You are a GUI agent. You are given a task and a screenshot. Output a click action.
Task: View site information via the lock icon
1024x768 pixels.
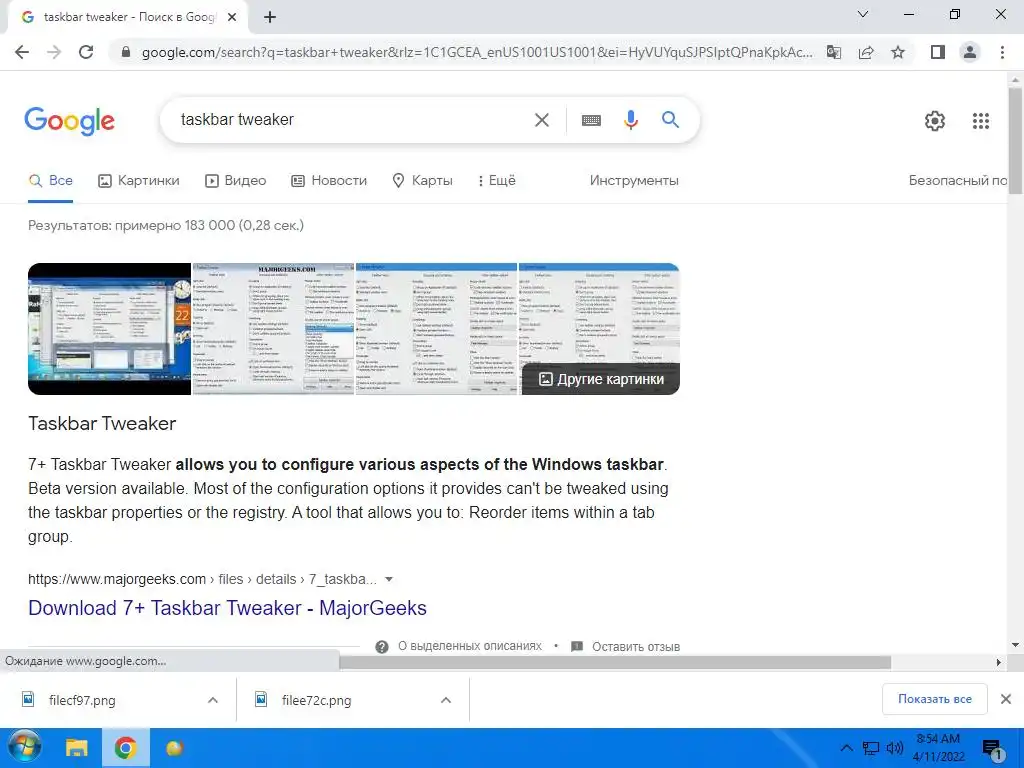point(126,52)
